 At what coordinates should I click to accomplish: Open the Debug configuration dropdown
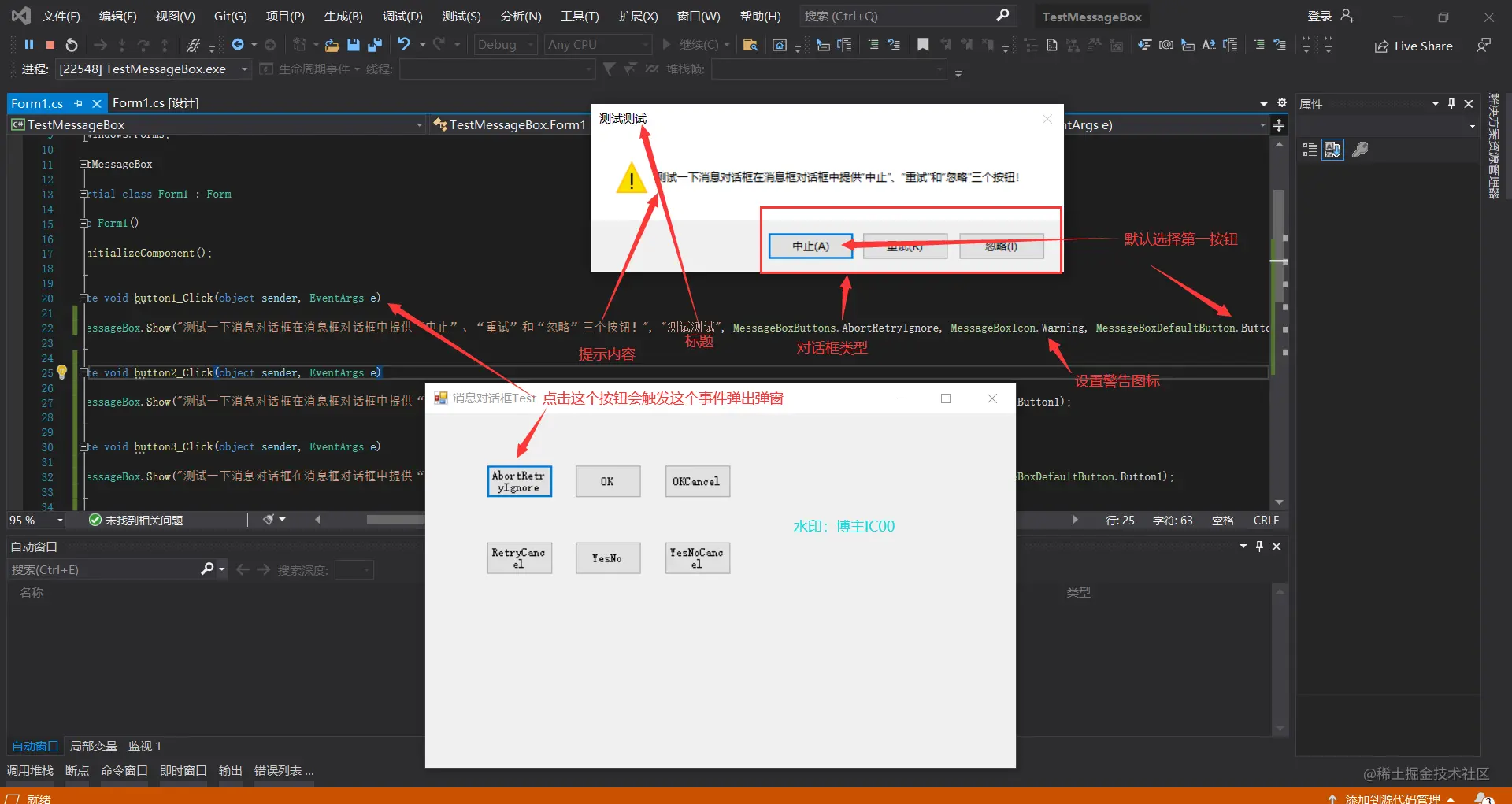pos(506,45)
